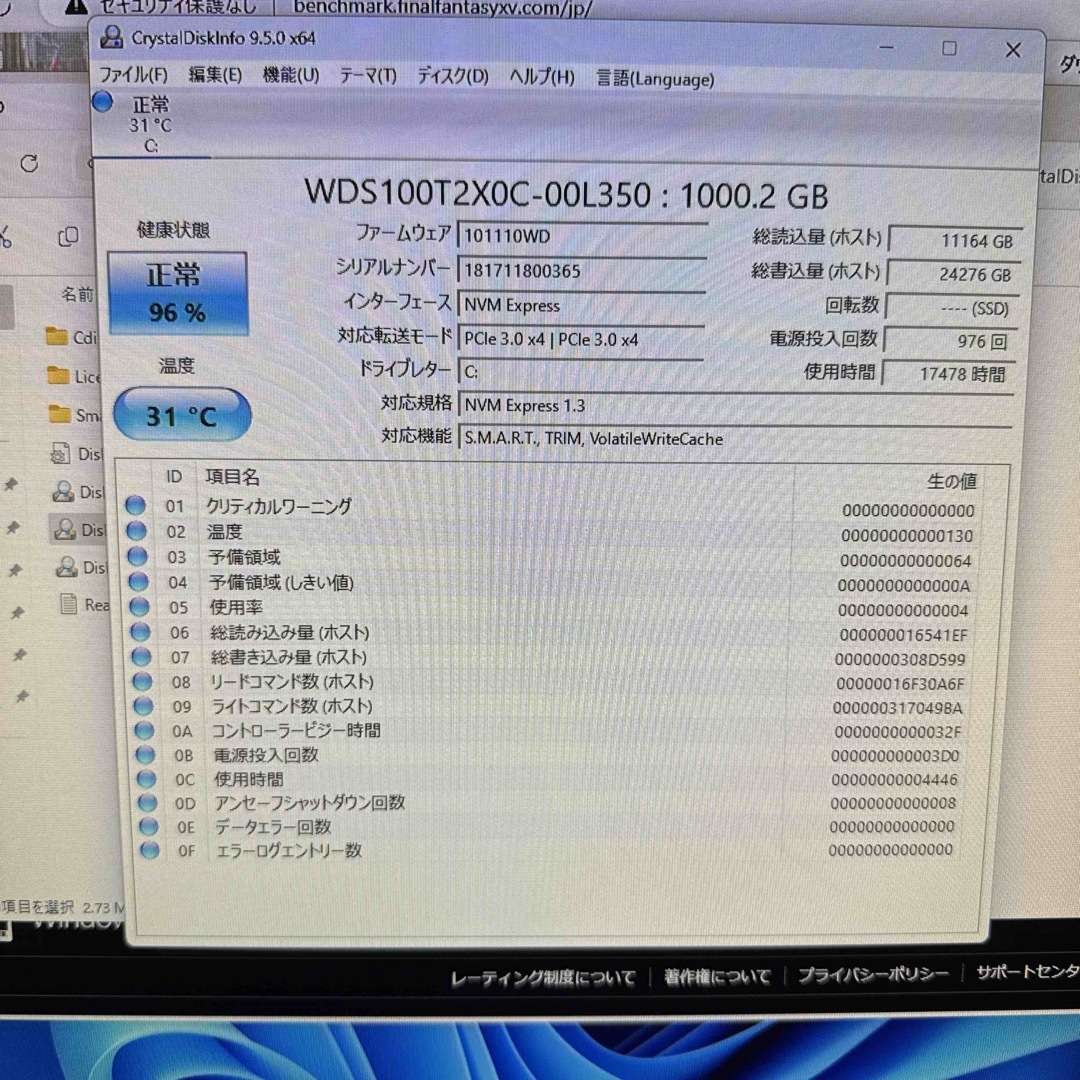Click the blue health indicator dot above C:
This screenshot has width=1080, height=1080.
103,102
